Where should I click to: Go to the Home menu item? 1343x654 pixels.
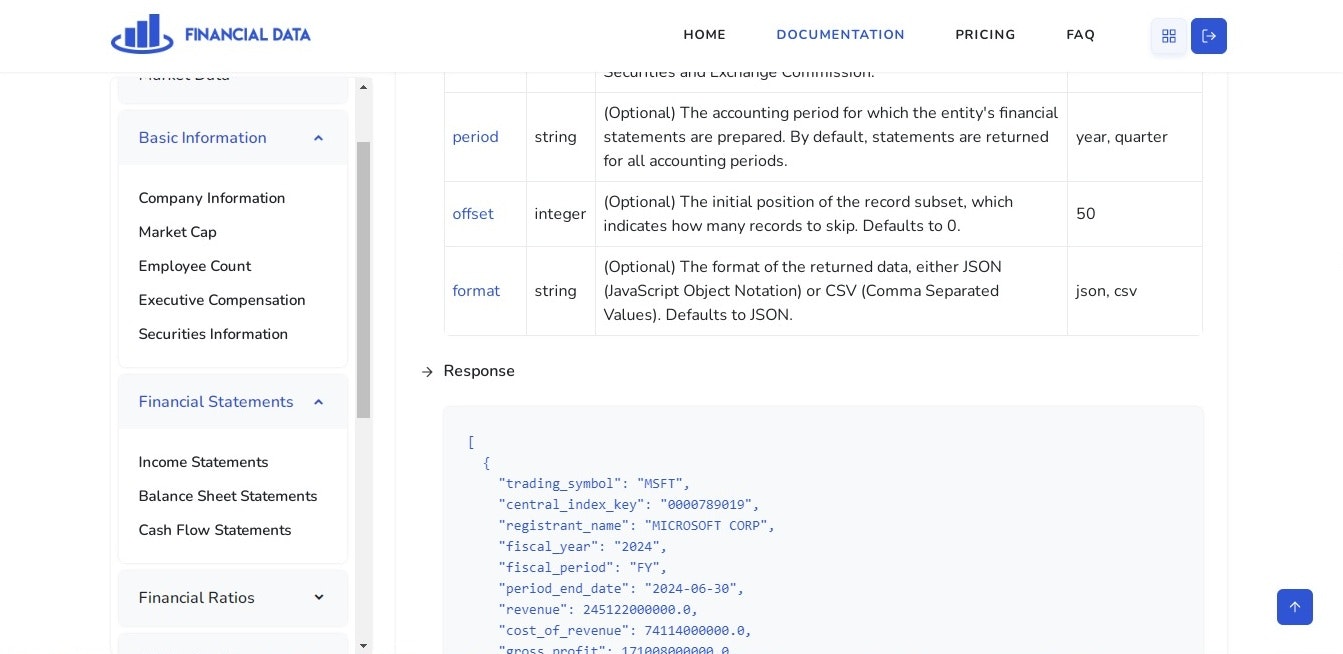[705, 35]
